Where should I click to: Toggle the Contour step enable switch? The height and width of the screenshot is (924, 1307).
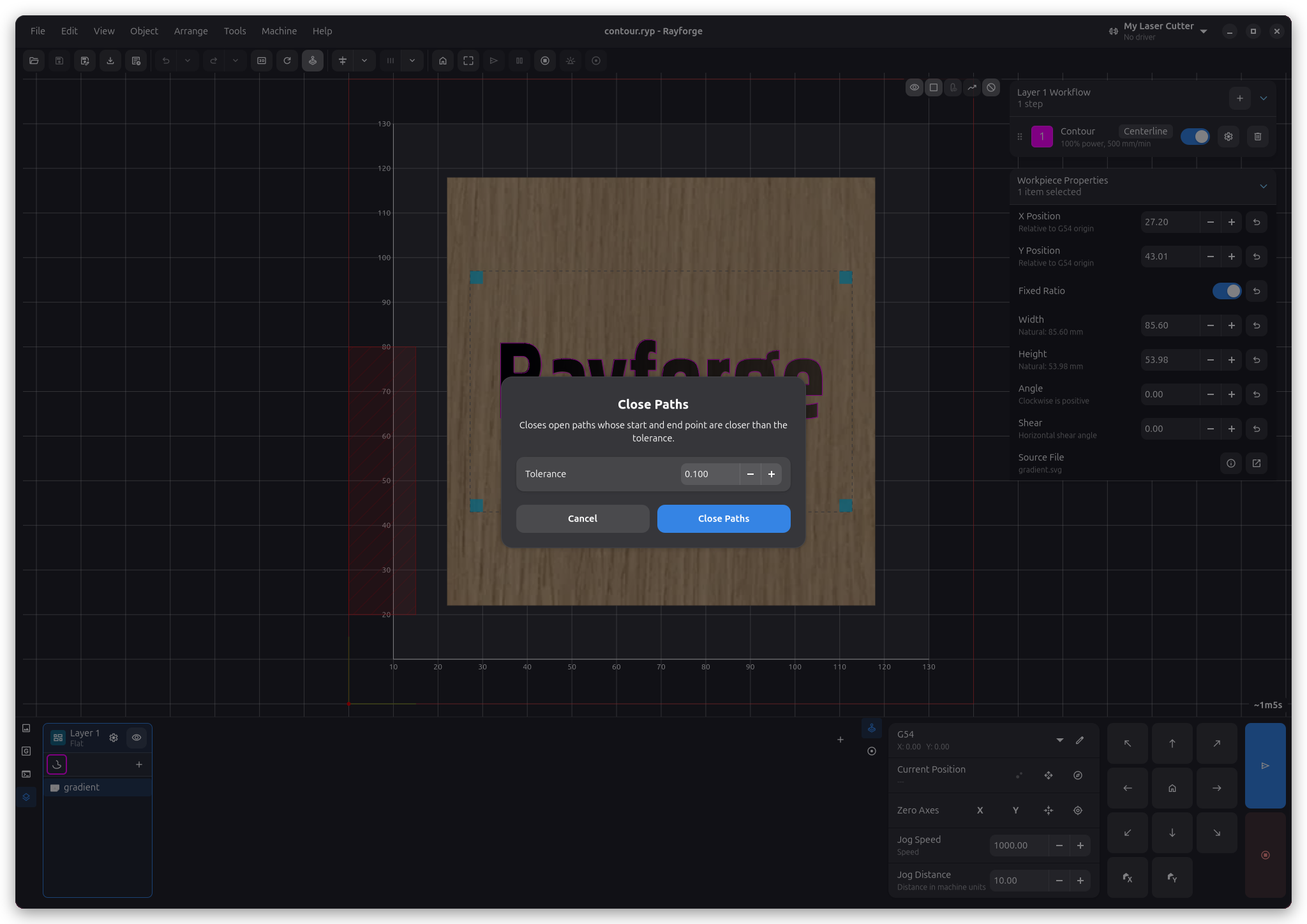pyautogui.click(x=1195, y=137)
